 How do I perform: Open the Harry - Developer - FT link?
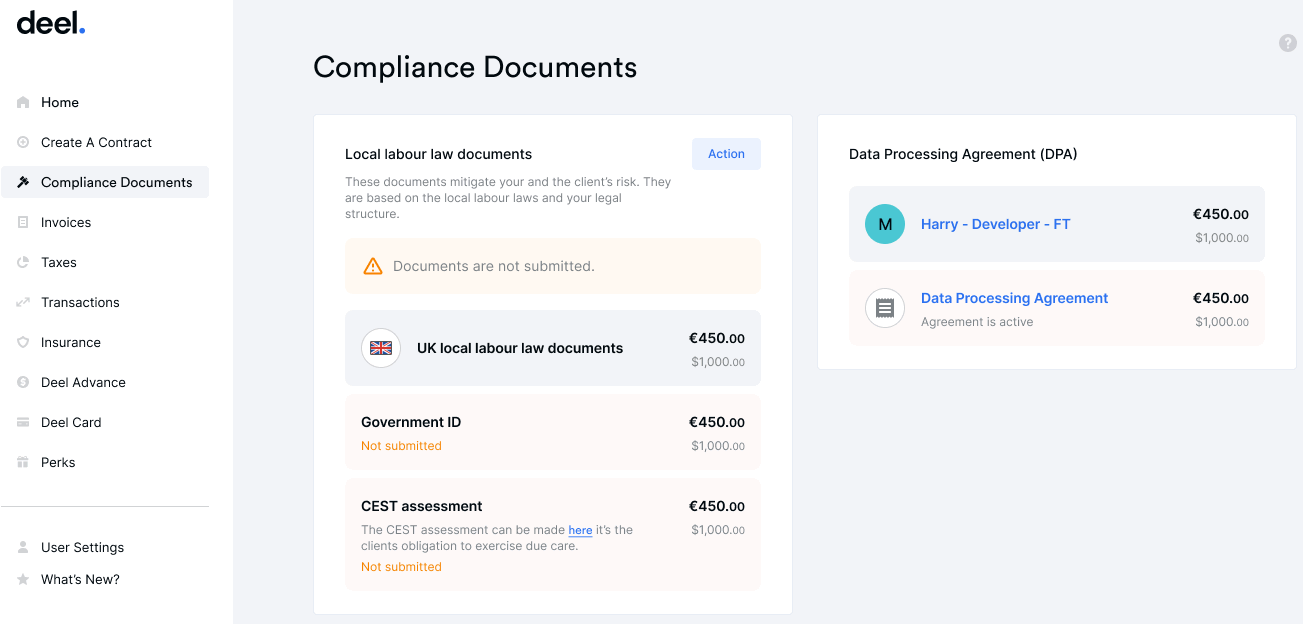pos(995,224)
